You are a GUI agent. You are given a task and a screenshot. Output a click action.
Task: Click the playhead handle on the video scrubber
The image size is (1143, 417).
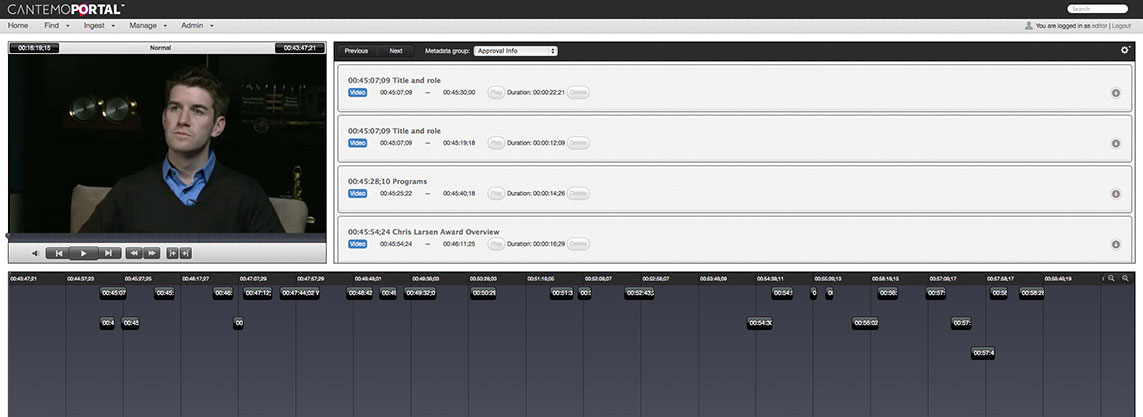9,235
